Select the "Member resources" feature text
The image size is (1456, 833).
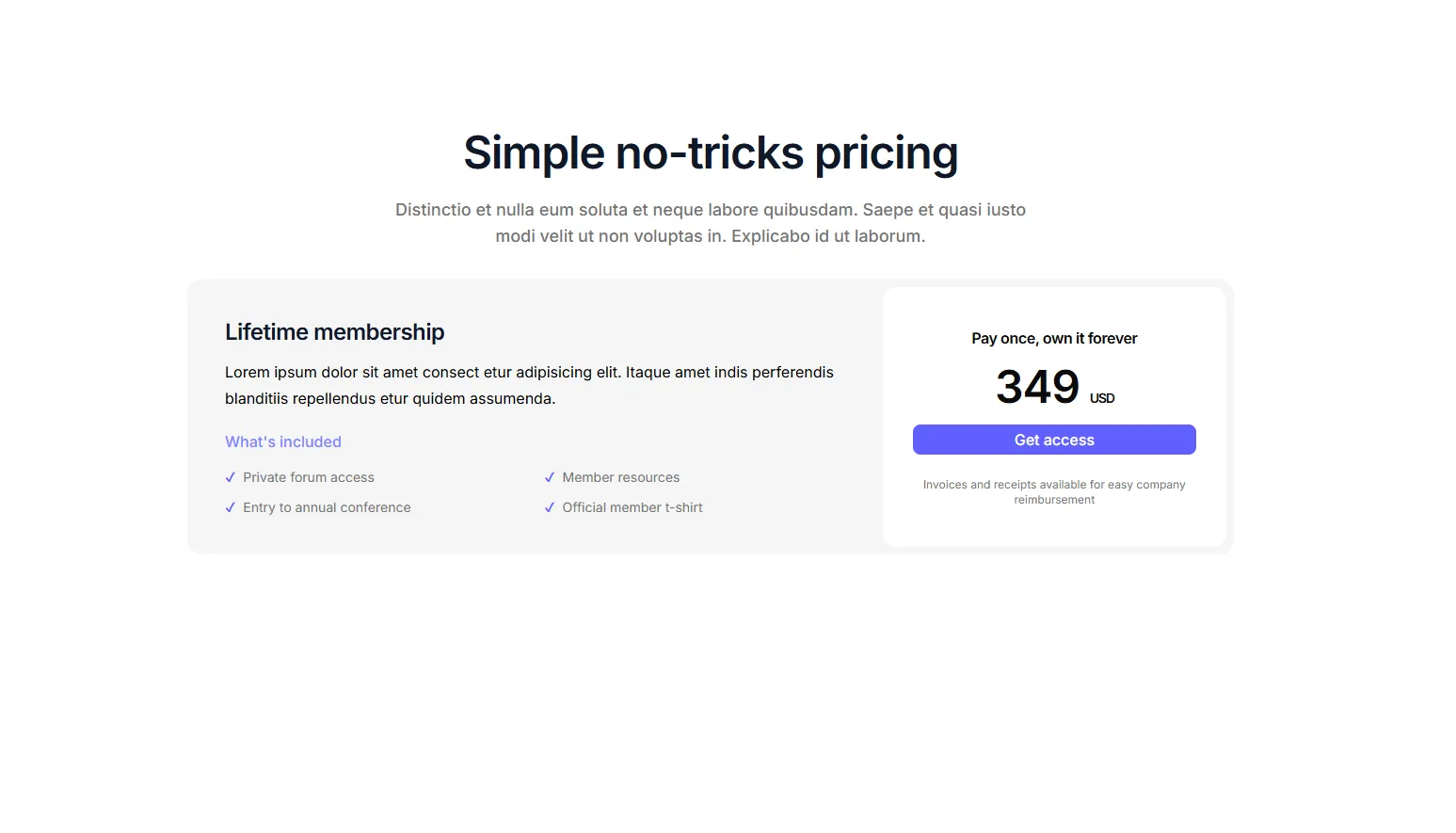click(621, 477)
